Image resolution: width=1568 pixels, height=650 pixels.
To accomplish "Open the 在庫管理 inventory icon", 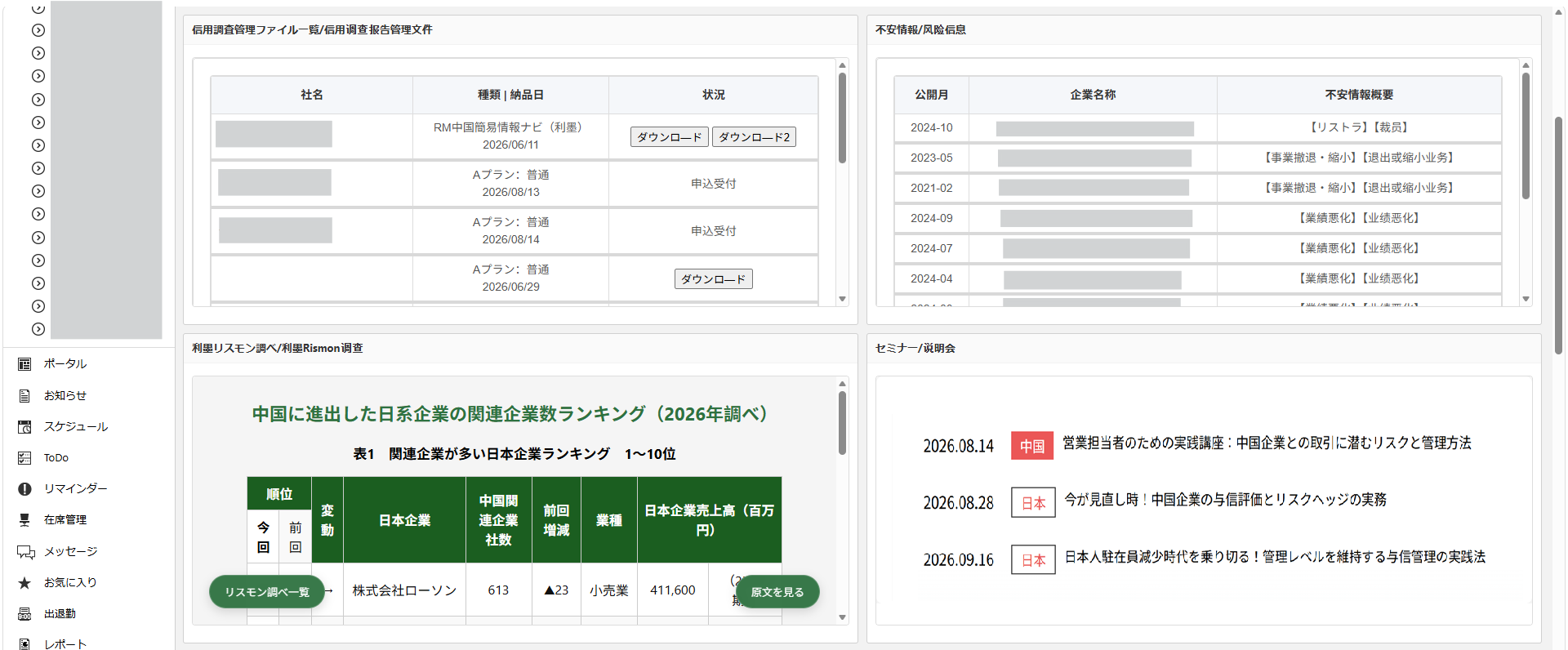I will click(24, 520).
